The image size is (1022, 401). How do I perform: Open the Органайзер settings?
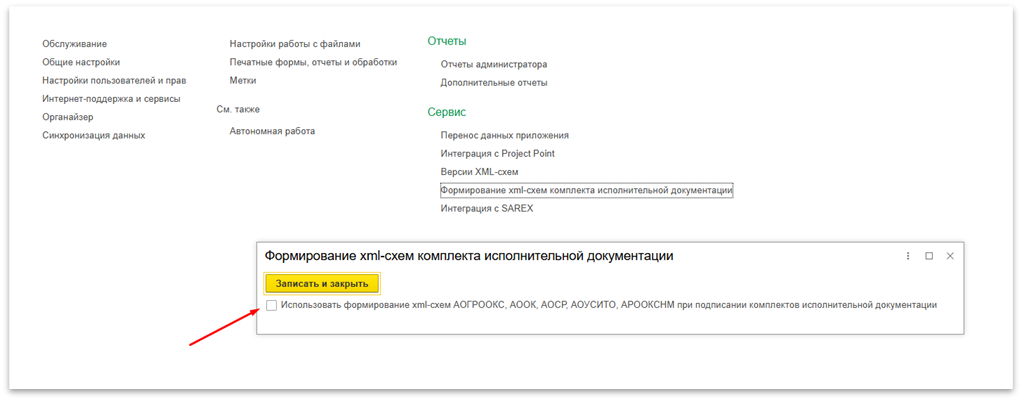point(68,117)
